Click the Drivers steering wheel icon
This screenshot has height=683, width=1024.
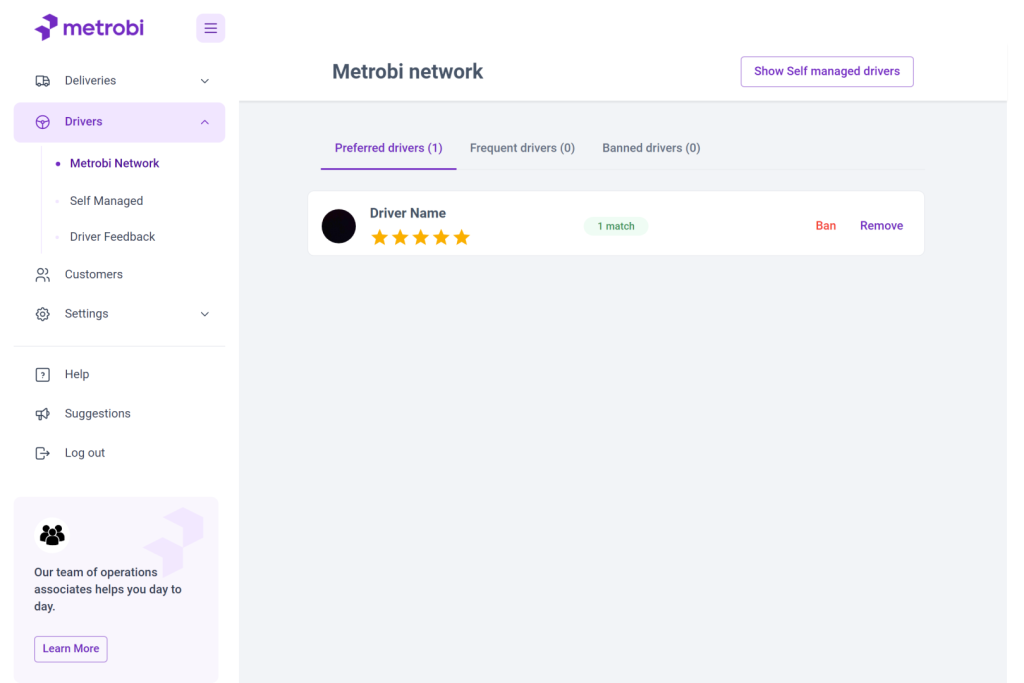[43, 122]
